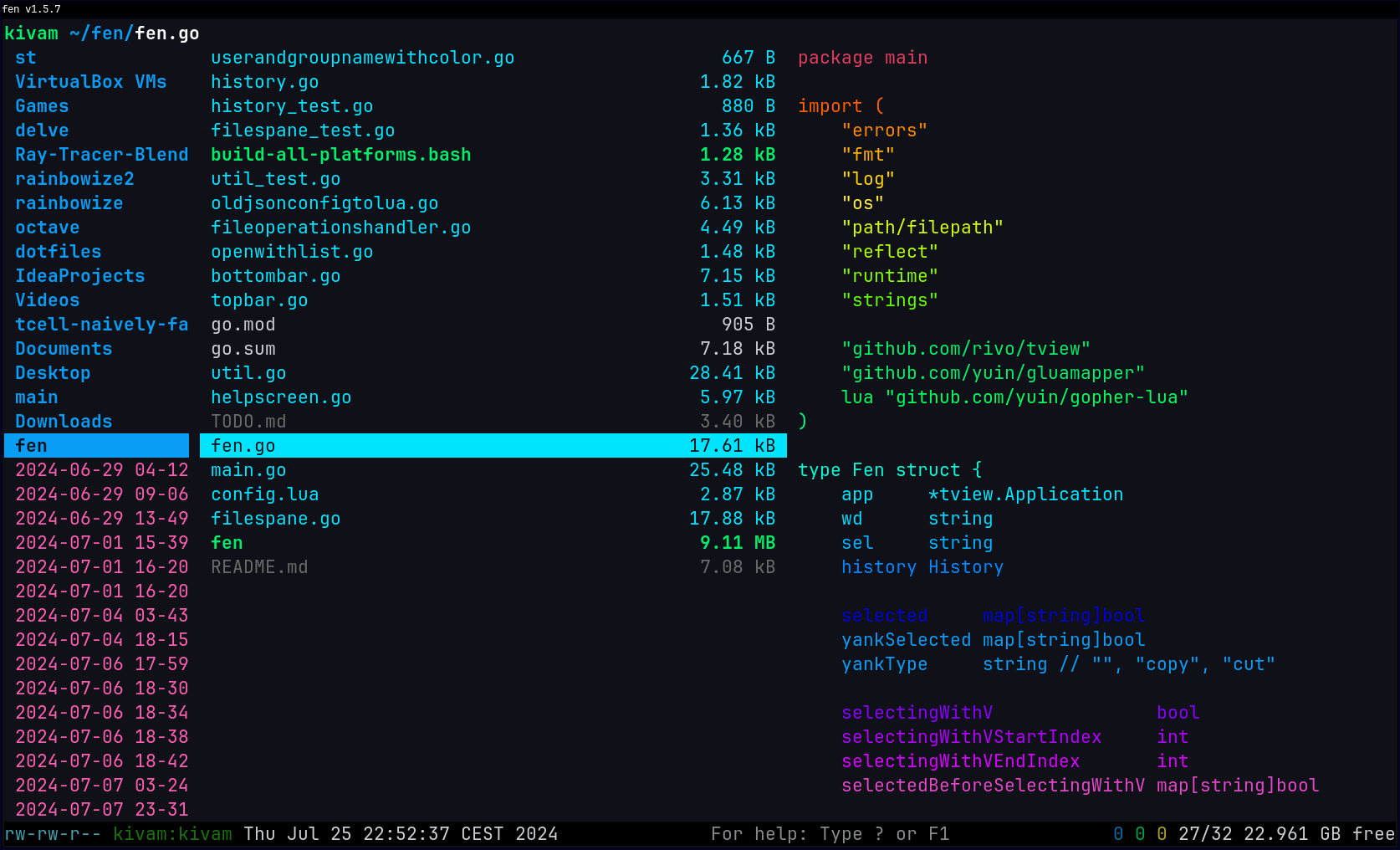Click the date 'Thu Jul 25 22:52:37 CEST 2024'
Screen dimensions: 1400x850
point(401,834)
